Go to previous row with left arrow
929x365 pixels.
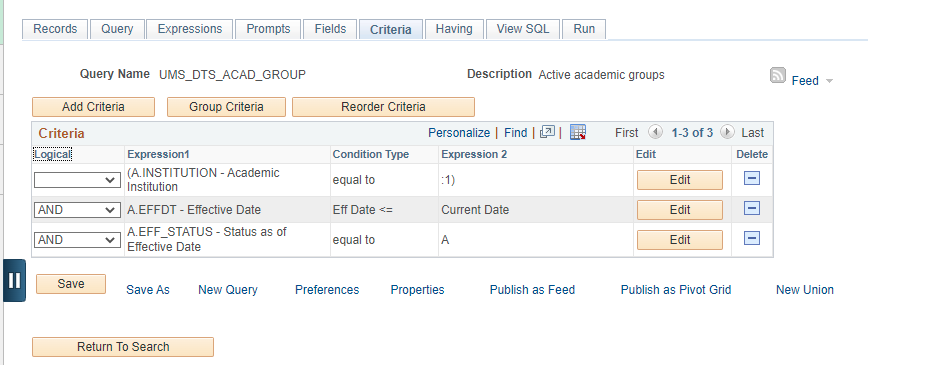655,132
